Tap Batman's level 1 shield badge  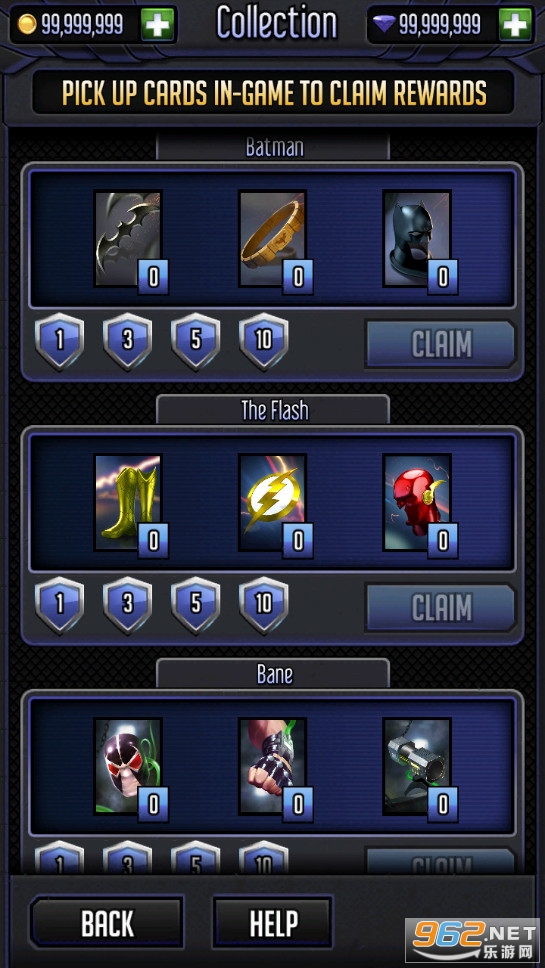point(60,341)
